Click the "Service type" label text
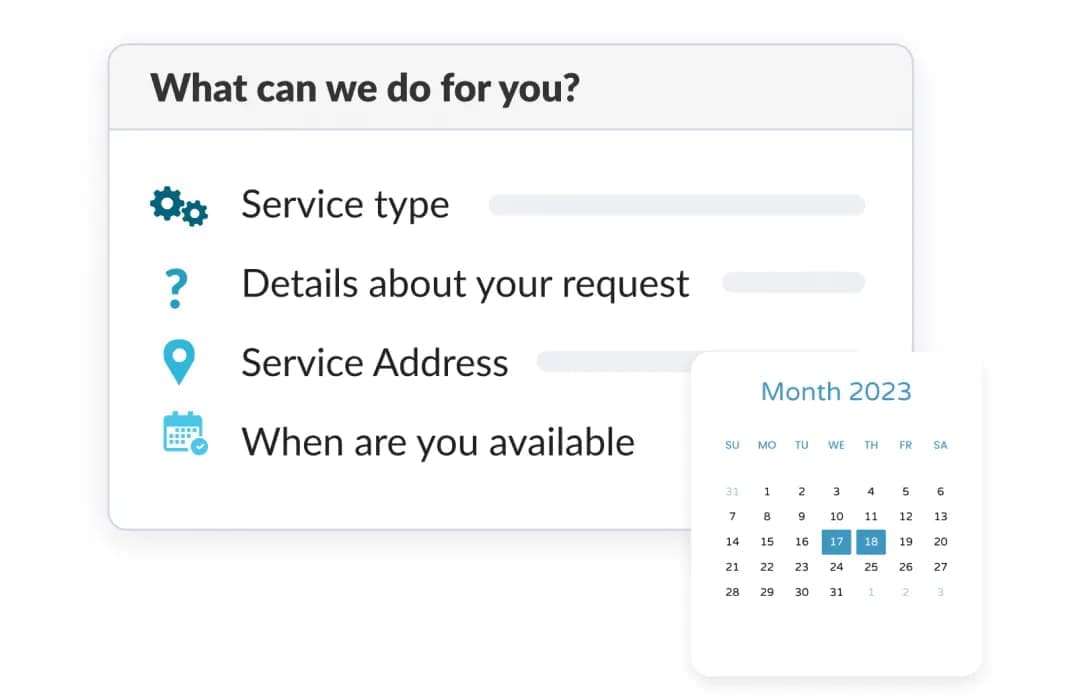 [345, 205]
